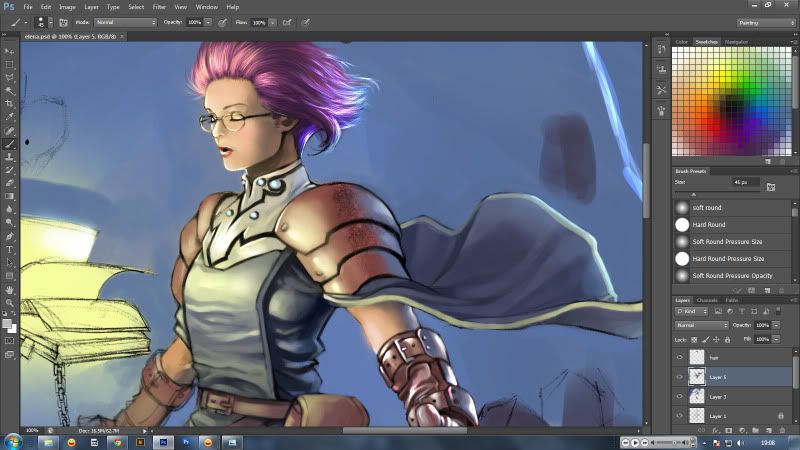800x450 pixels.
Task: Select the Eraser tool
Action: (10, 183)
